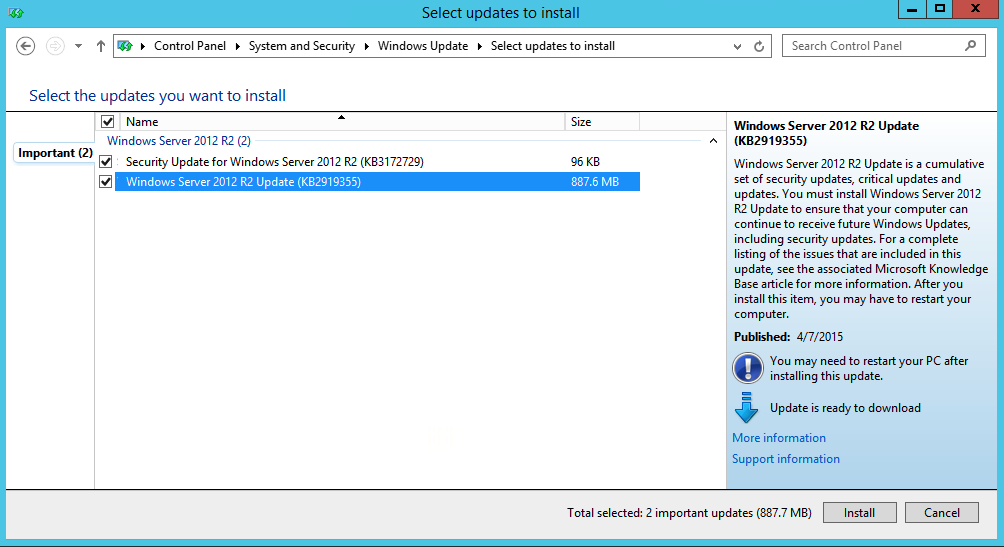This screenshot has height=547, width=1004.
Task: Open System and Security breadcrumb
Action: (x=302, y=46)
